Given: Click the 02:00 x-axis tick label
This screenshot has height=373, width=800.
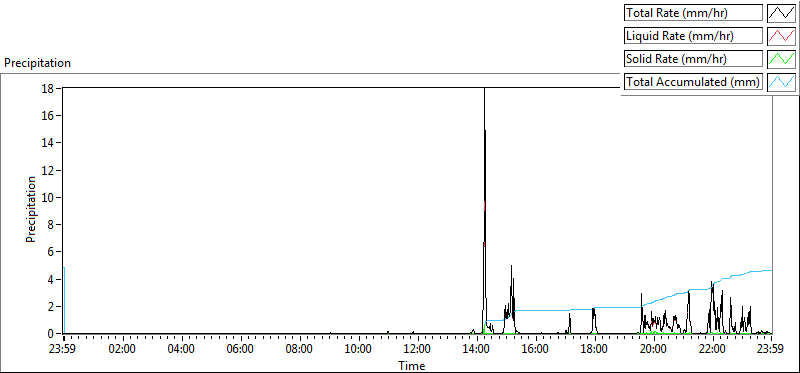Looking at the screenshot, I should click(123, 350).
